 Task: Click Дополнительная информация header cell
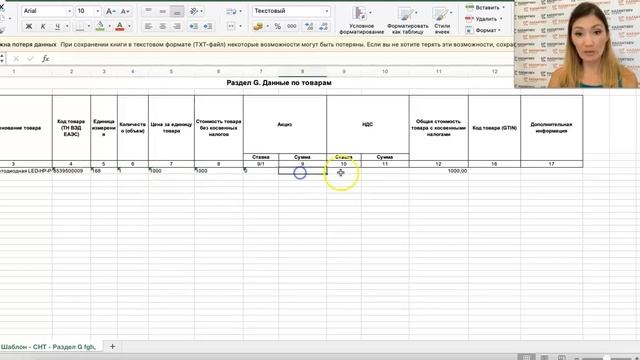point(551,128)
